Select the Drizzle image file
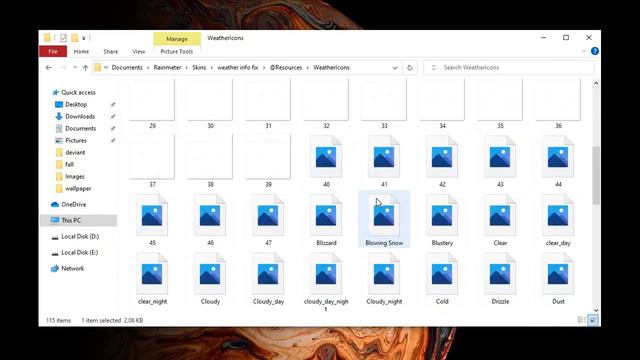640x360 pixels. click(x=500, y=279)
